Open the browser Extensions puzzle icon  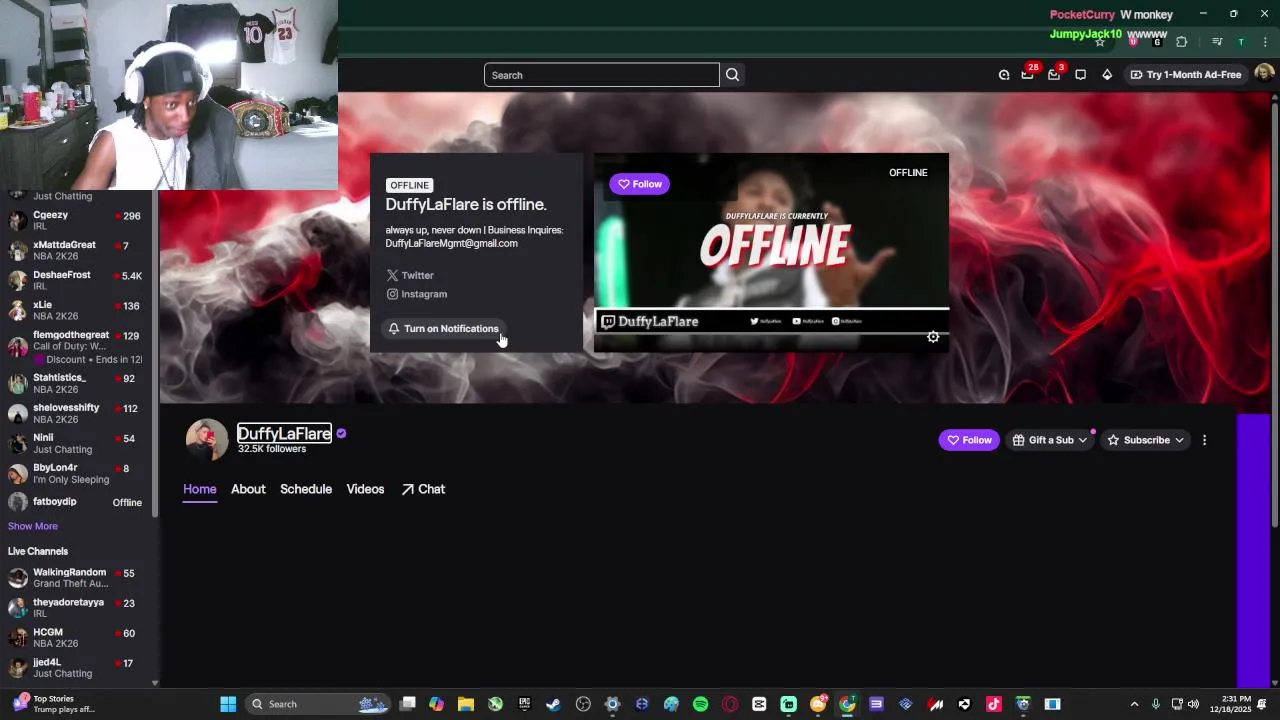pyautogui.click(x=1182, y=42)
